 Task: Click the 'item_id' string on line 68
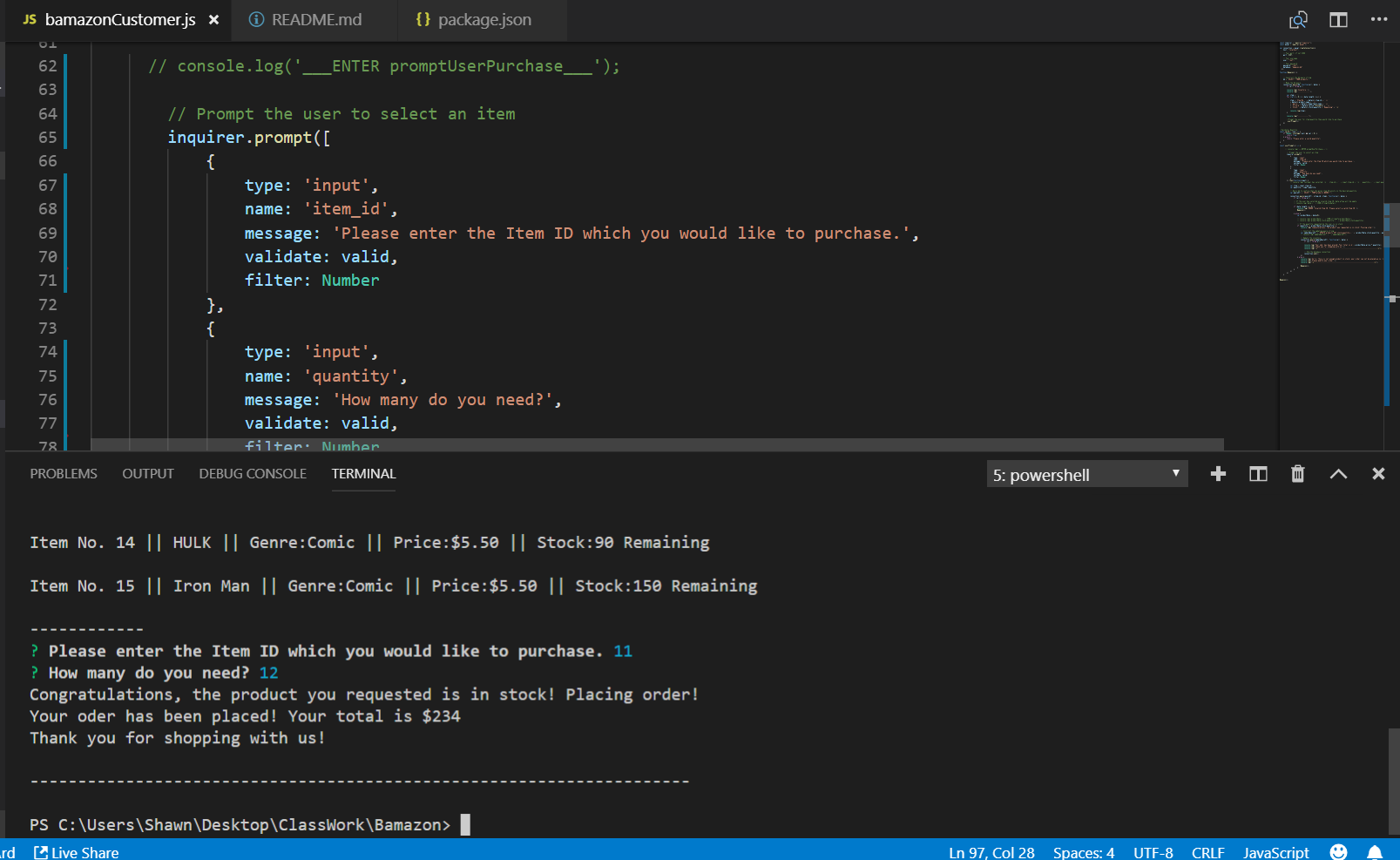[x=350, y=208]
